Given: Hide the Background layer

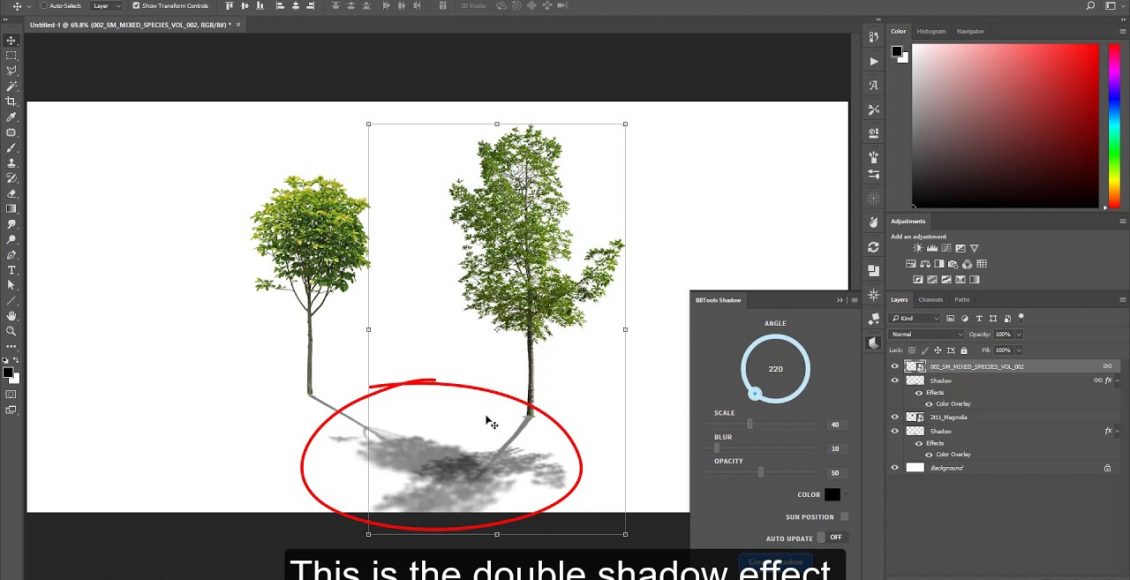Looking at the screenshot, I should click(895, 467).
